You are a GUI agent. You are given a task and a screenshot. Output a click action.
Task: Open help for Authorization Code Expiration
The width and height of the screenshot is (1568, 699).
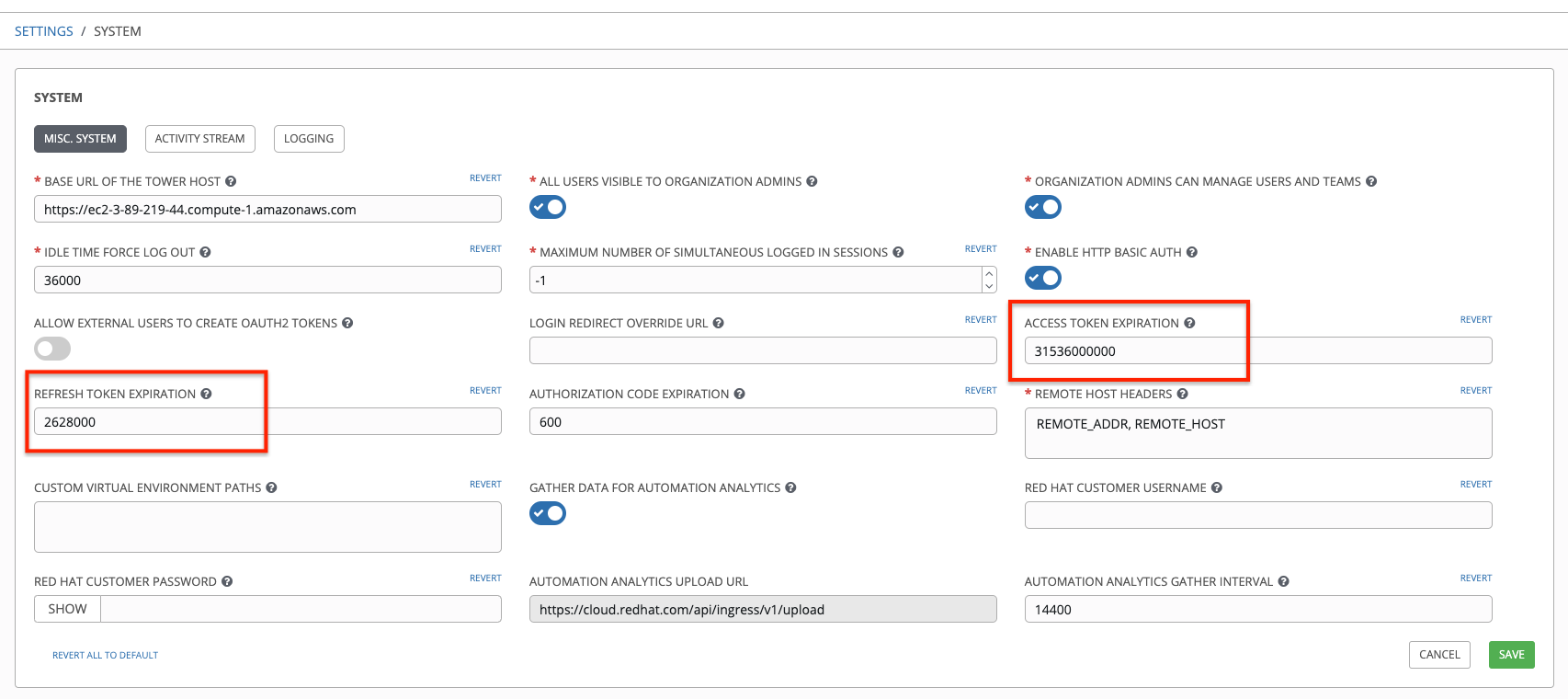point(739,395)
